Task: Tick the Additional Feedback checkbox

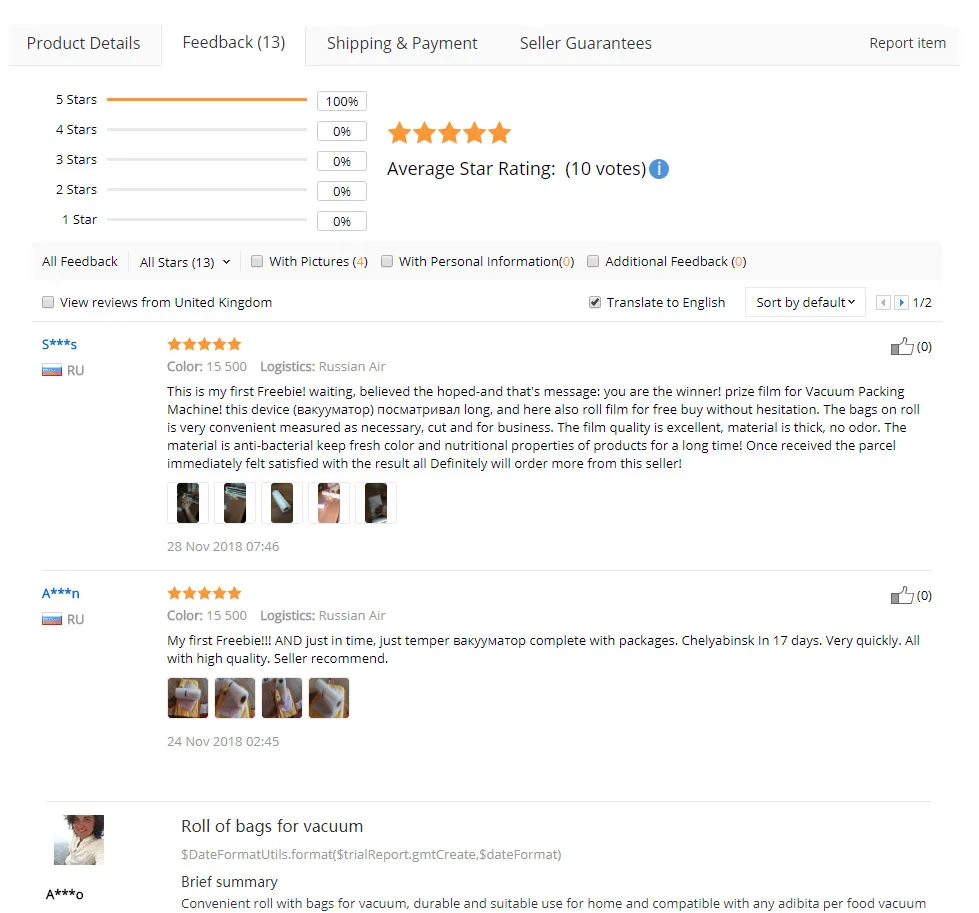Action: coord(593,261)
